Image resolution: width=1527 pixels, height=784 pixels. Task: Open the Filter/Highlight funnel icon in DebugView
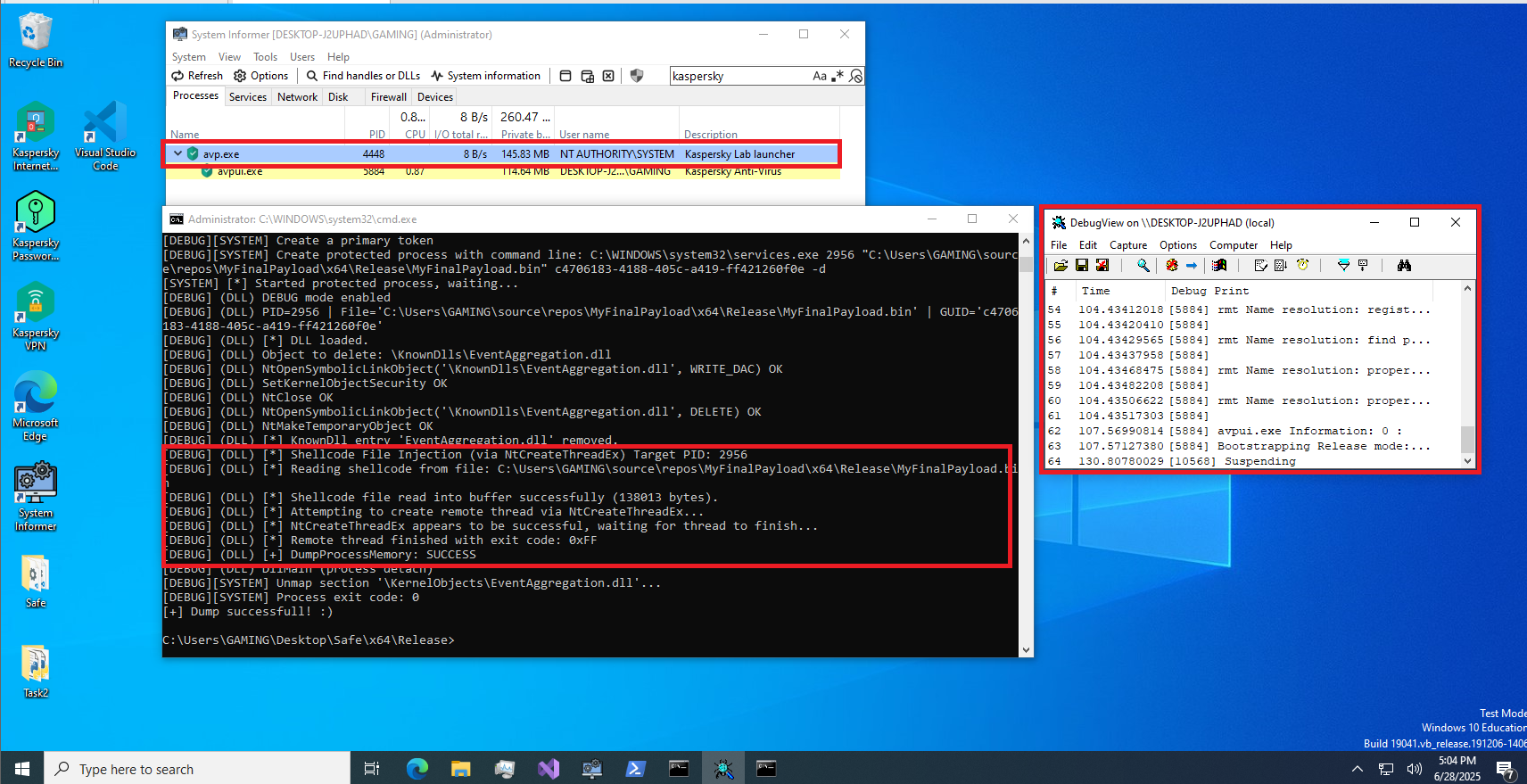point(1343,266)
